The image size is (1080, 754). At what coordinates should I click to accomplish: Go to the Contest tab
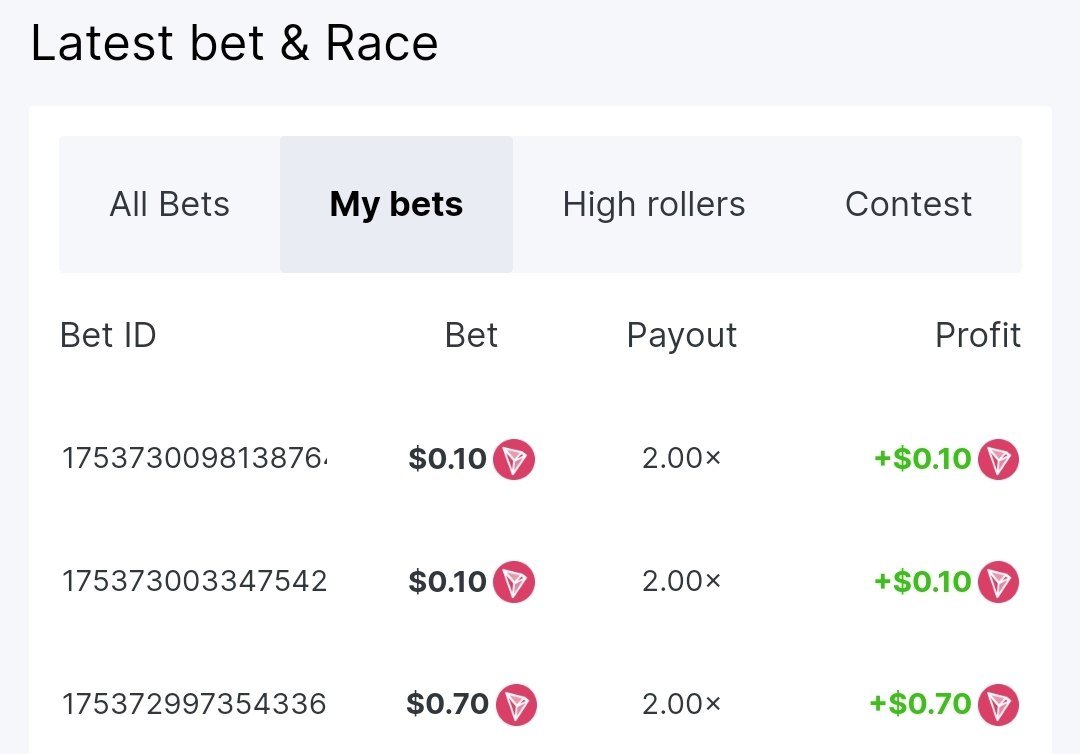point(908,205)
